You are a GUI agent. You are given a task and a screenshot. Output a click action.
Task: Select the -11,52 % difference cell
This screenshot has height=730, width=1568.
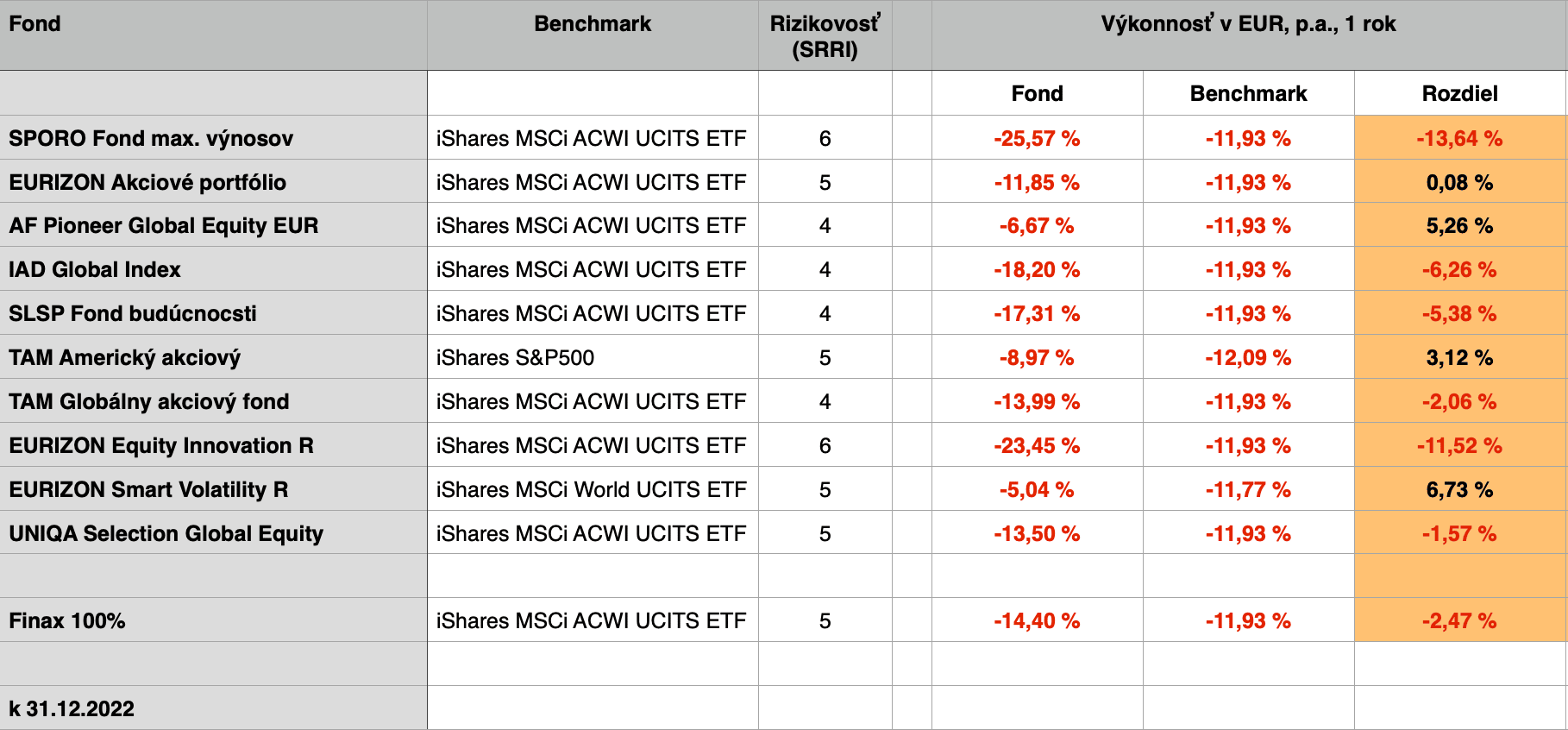click(1459, 446)
